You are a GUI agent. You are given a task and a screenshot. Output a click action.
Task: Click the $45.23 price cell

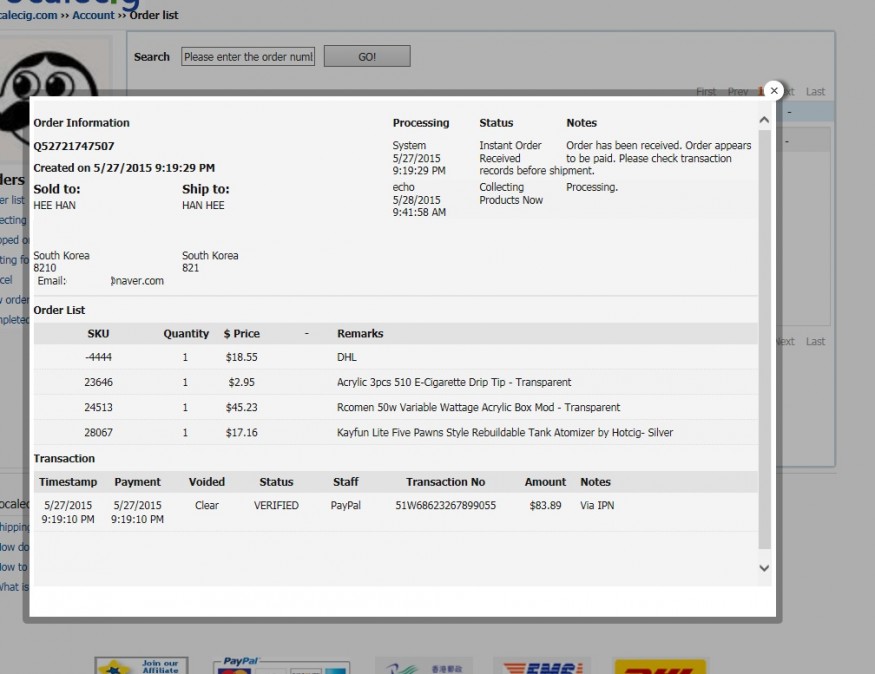coord(242,407)
